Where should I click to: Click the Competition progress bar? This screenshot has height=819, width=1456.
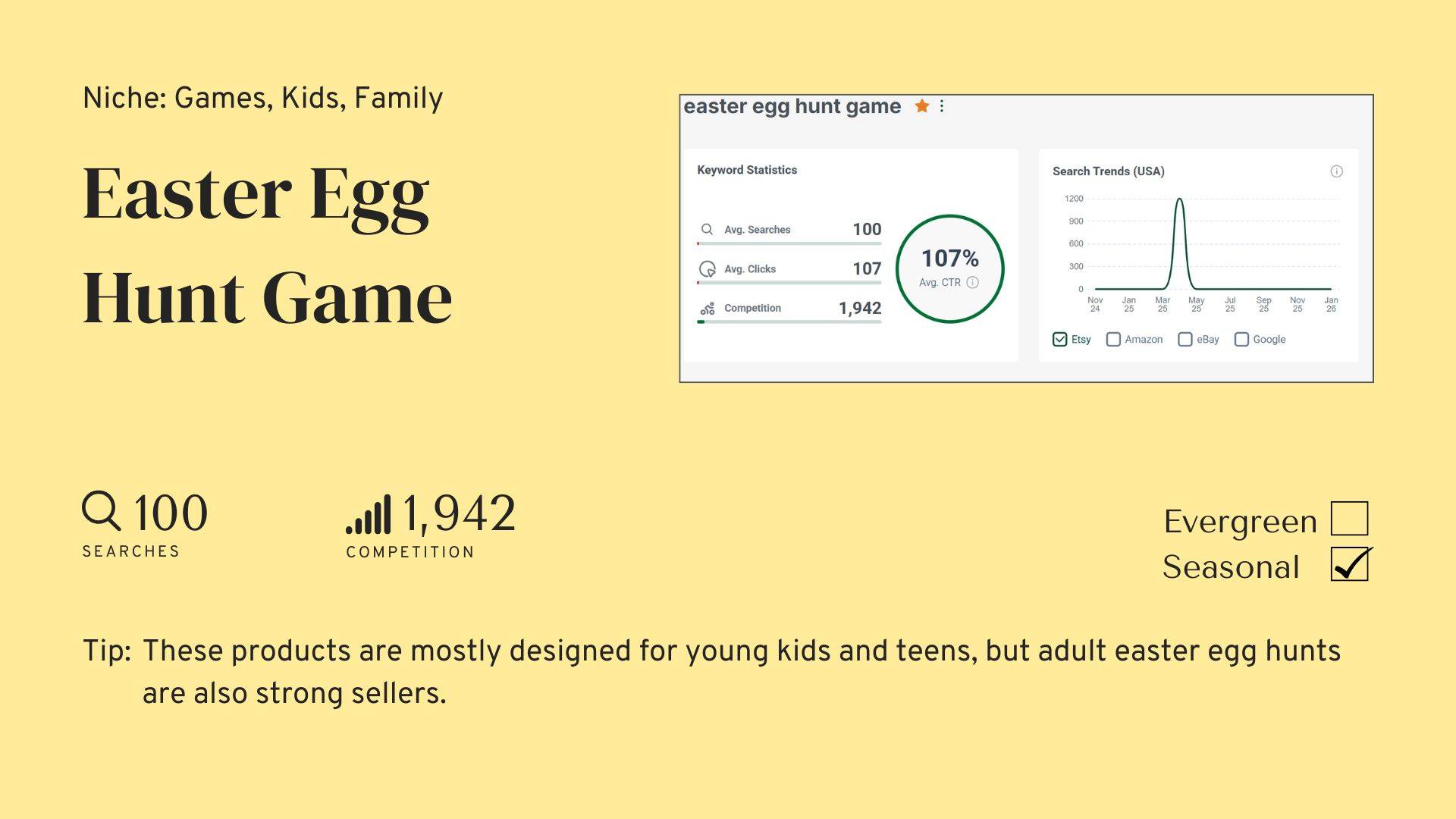[789, 322]
